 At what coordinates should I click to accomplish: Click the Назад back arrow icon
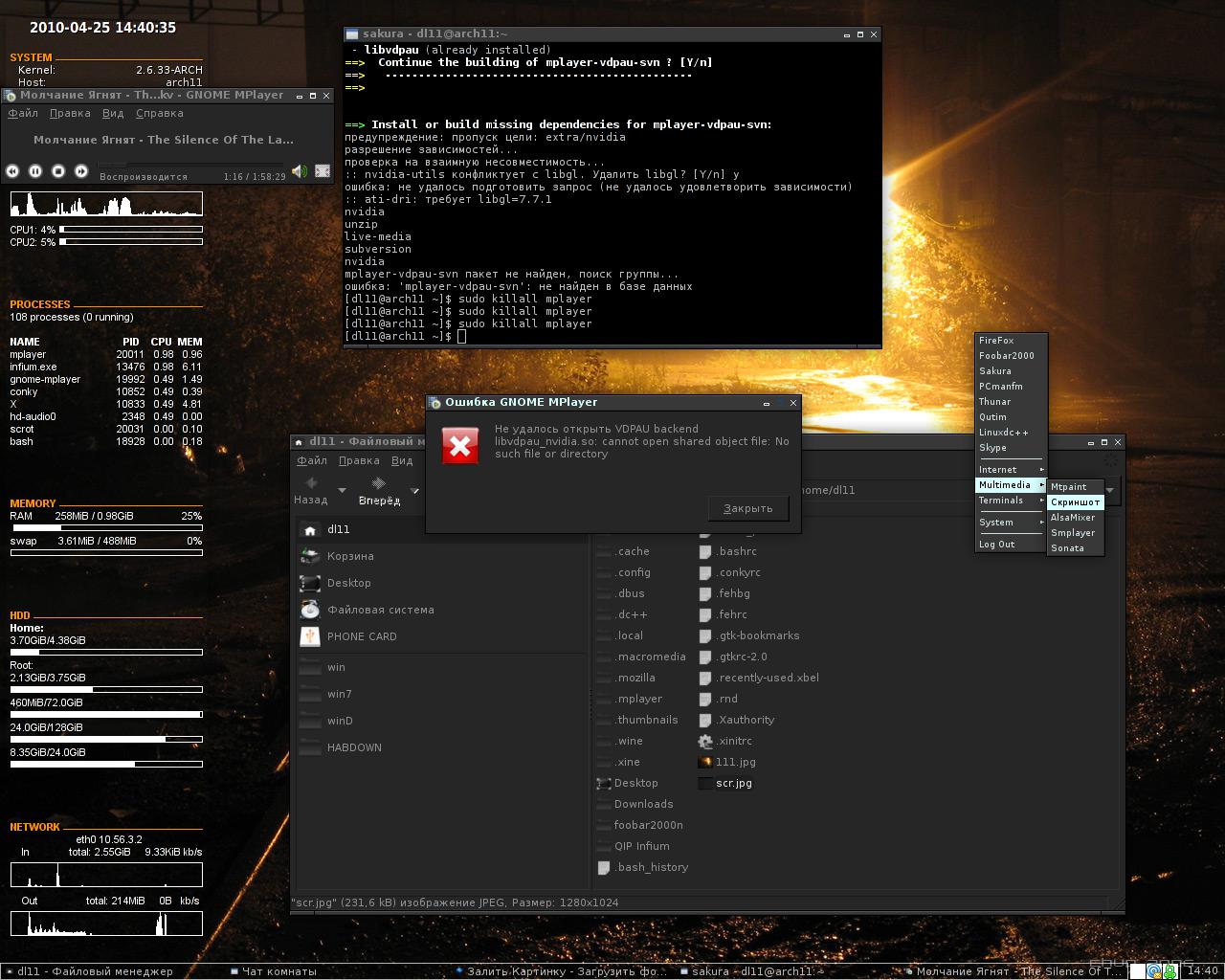(311, 483)
